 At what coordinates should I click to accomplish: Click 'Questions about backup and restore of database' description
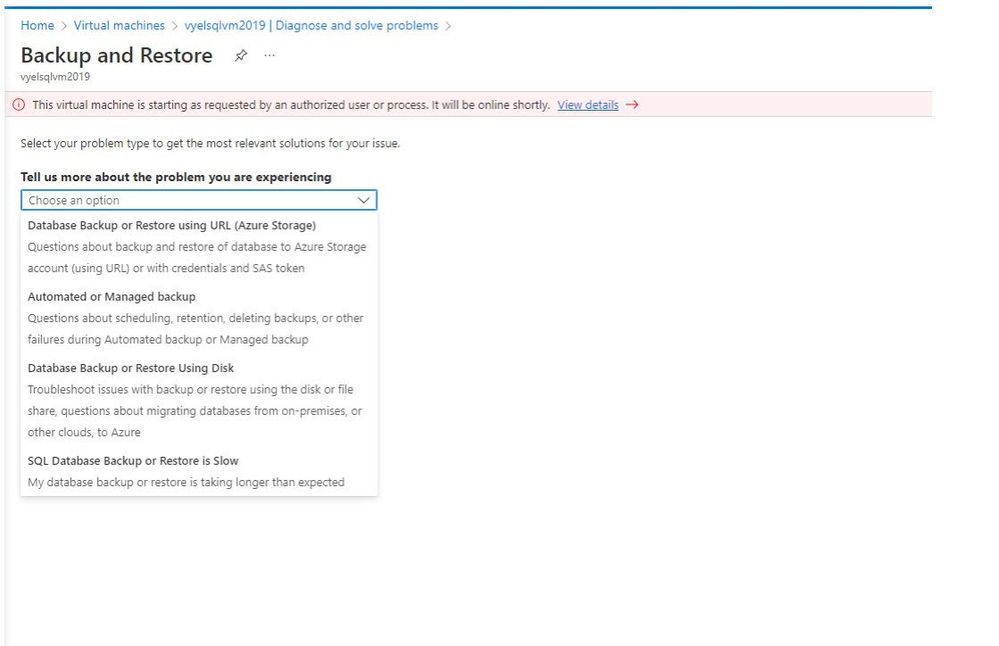[x=197, y=257]
